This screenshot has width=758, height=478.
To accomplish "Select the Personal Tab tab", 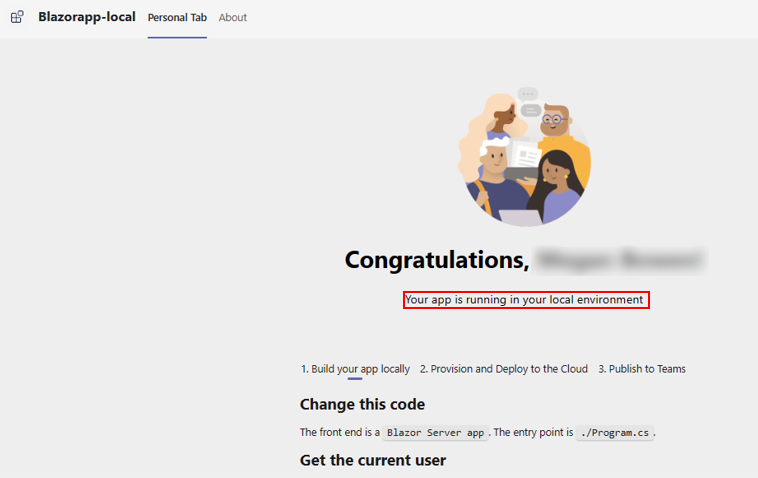I will click(177, 17).
